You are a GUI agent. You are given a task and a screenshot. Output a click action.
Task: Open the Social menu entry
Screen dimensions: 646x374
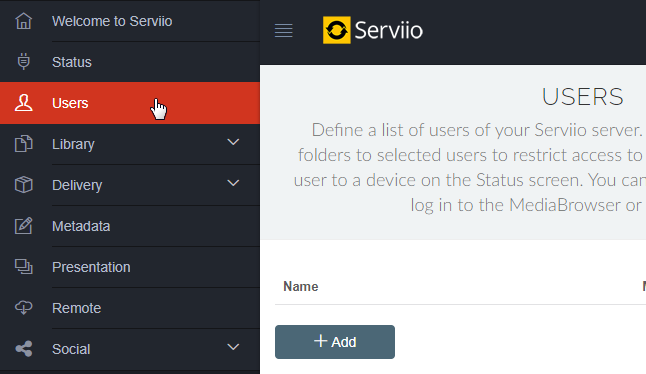point(130,349)
